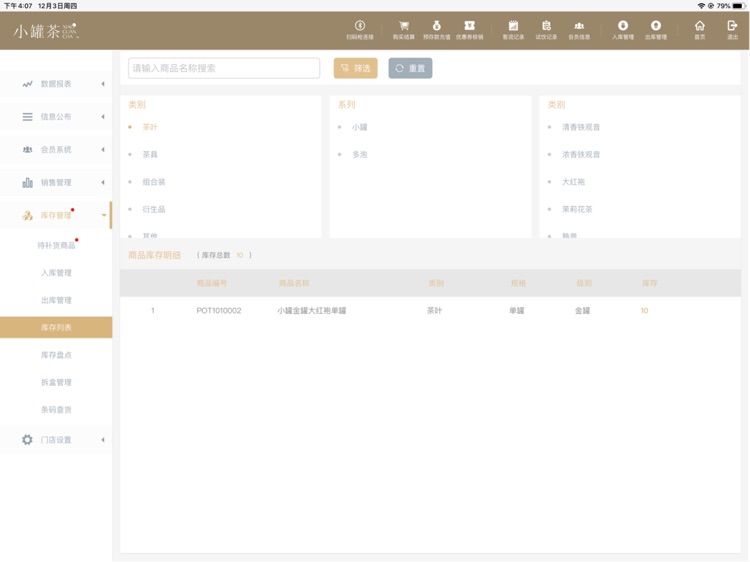Viewport: 750px width, 562px height.
Task: Click 金罐 level cell
Action: click(582, 310)
